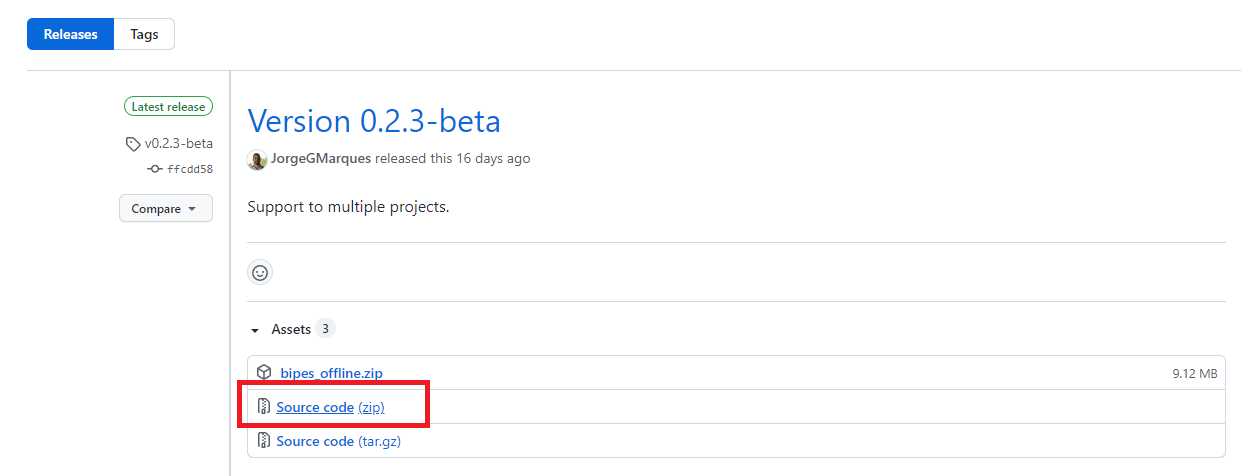Click JorgeGMarques avatar image
This screenshot has height=476, width=1241.
(x=257, y=159)
